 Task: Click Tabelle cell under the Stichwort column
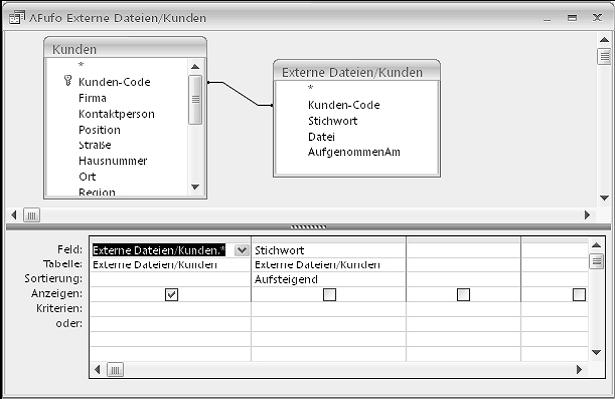329,265
